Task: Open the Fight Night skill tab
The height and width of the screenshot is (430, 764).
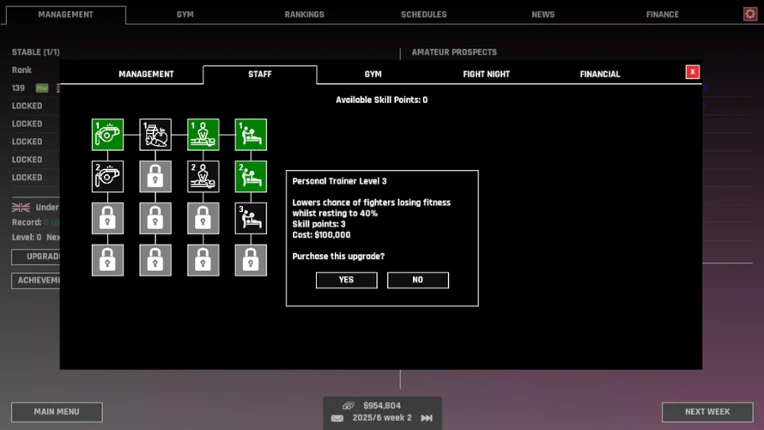Action: (x=486, y=74)
